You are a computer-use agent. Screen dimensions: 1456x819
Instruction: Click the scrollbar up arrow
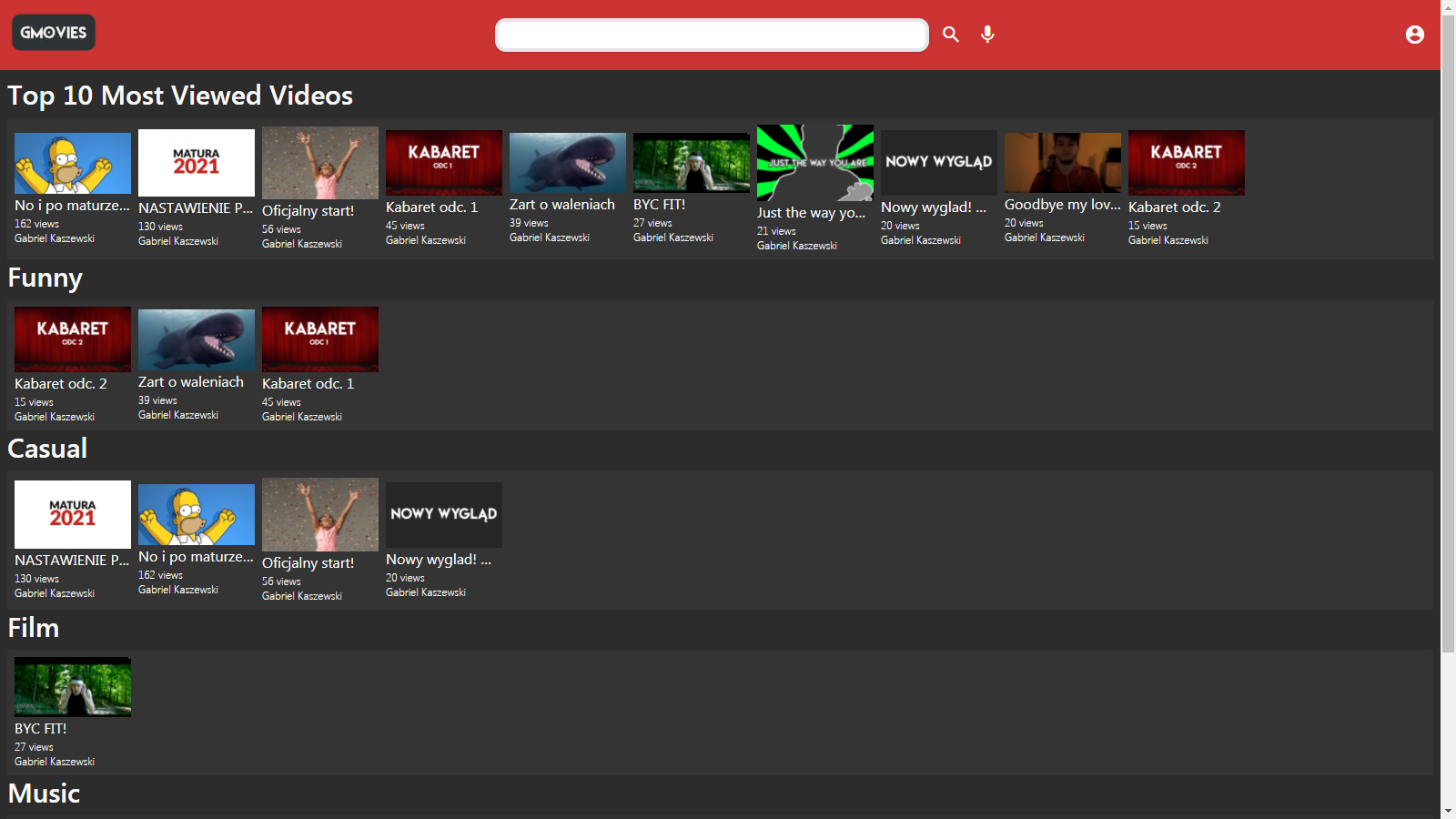point(1448,7)
